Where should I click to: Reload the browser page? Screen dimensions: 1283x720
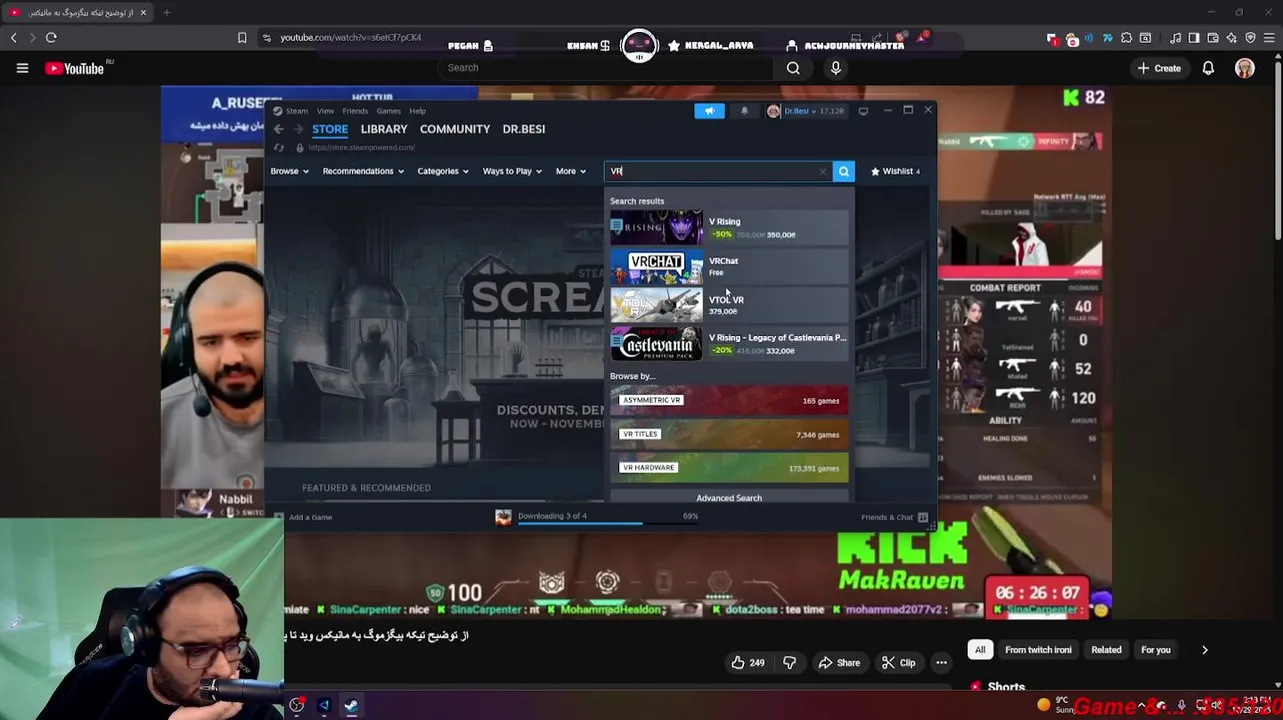(51, 38)
